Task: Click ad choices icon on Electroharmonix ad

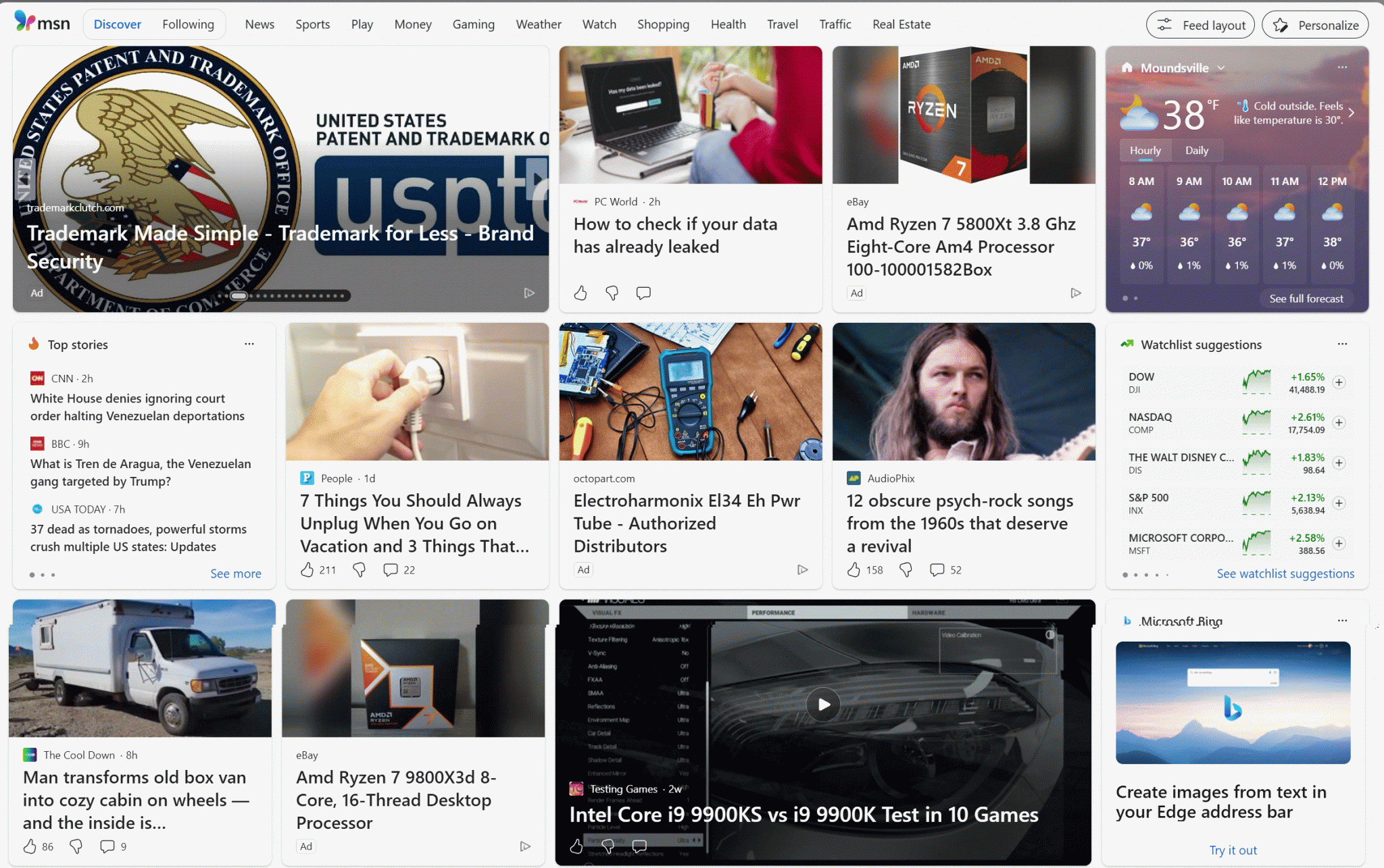Action: pyautogui.click(x=802, y=569)
